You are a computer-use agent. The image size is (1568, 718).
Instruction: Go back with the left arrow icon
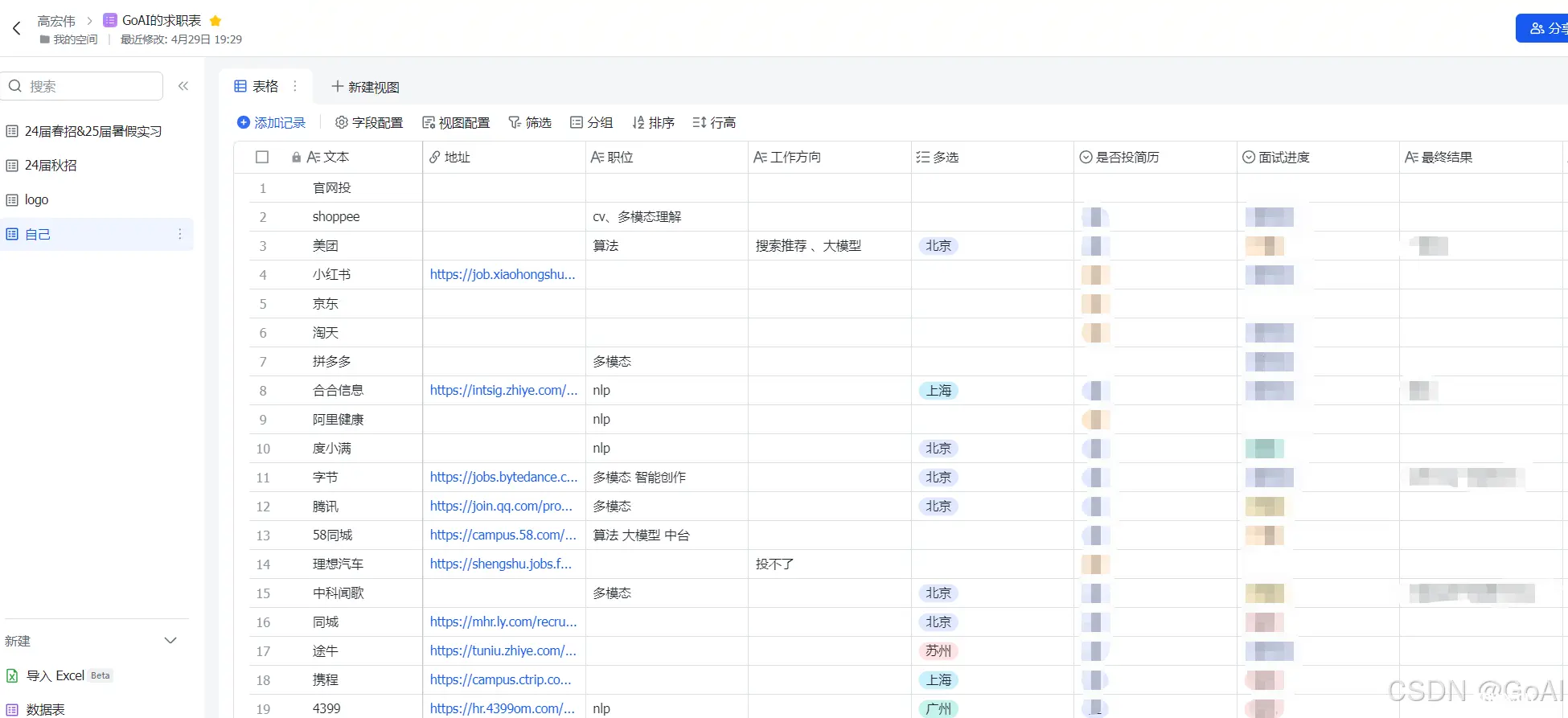[16, 29]
